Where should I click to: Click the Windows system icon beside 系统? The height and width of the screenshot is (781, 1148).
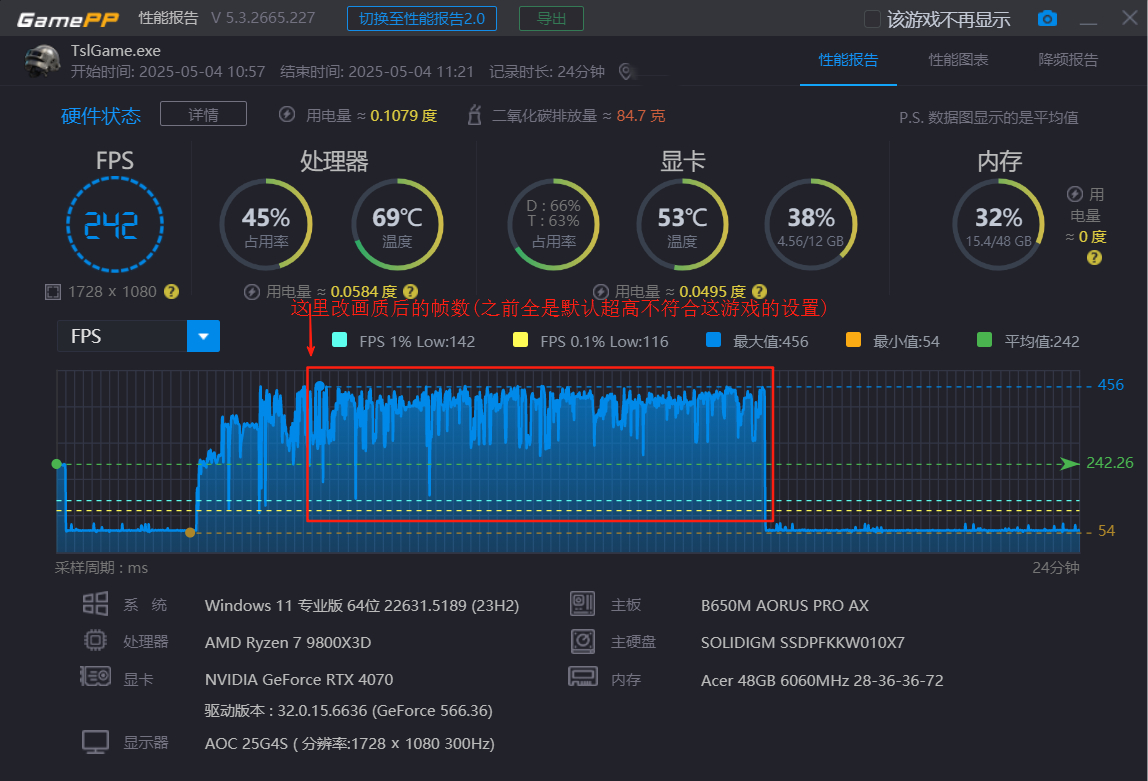[x=95, y=604]
